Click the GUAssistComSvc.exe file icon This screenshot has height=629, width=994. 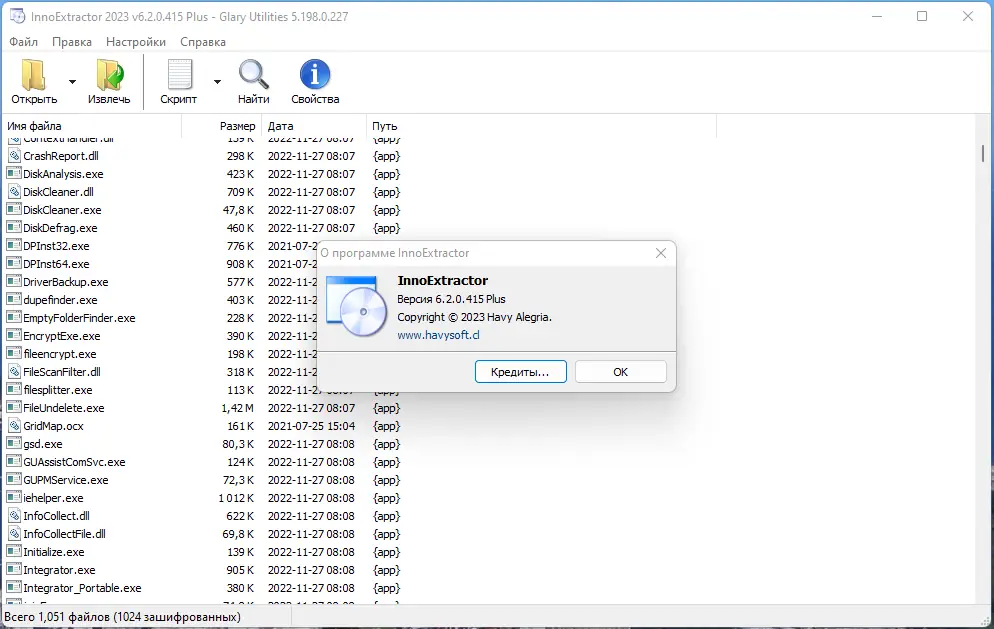[14, 462]
